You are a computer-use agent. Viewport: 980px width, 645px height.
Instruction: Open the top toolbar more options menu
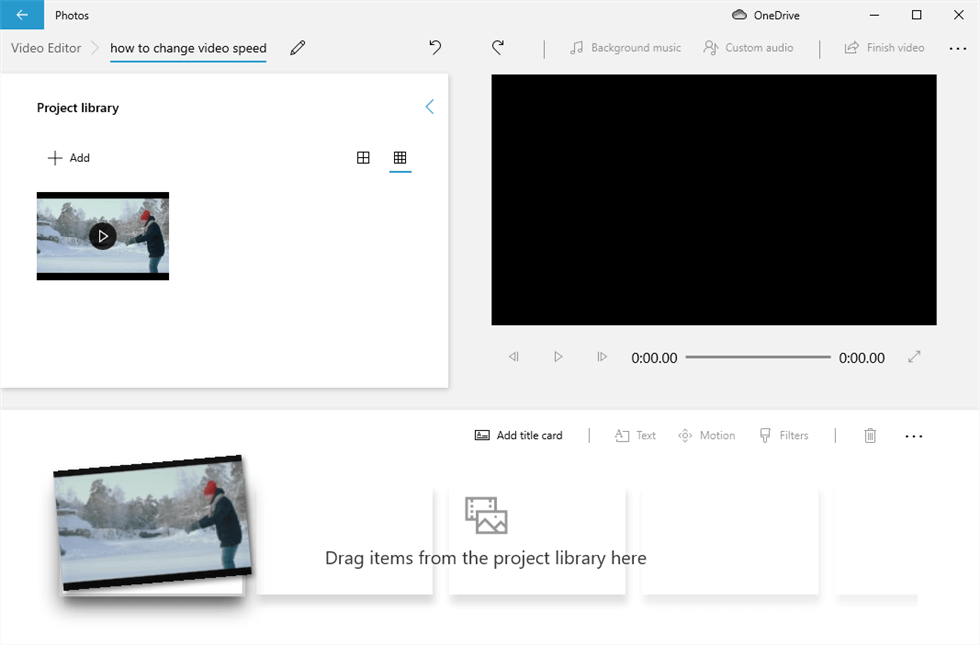pos(958,48)
